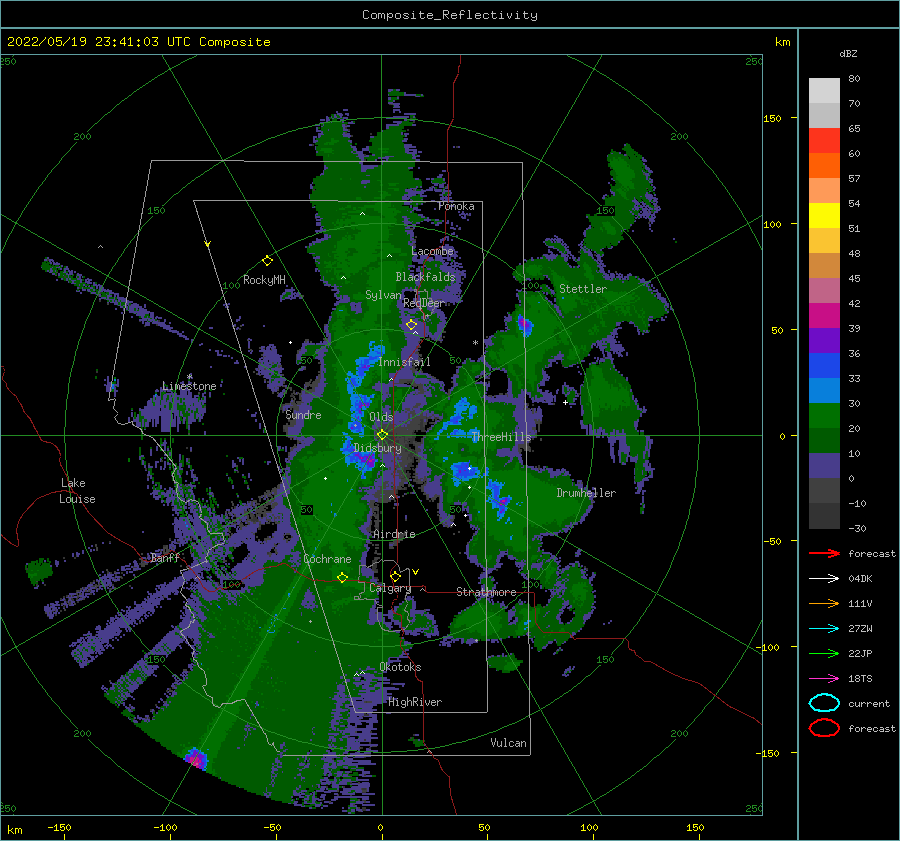The width and height of the screenshot is (900, 841).
Task: Click the 30 dBZ light blue color swatch
Action: [824, 390]
